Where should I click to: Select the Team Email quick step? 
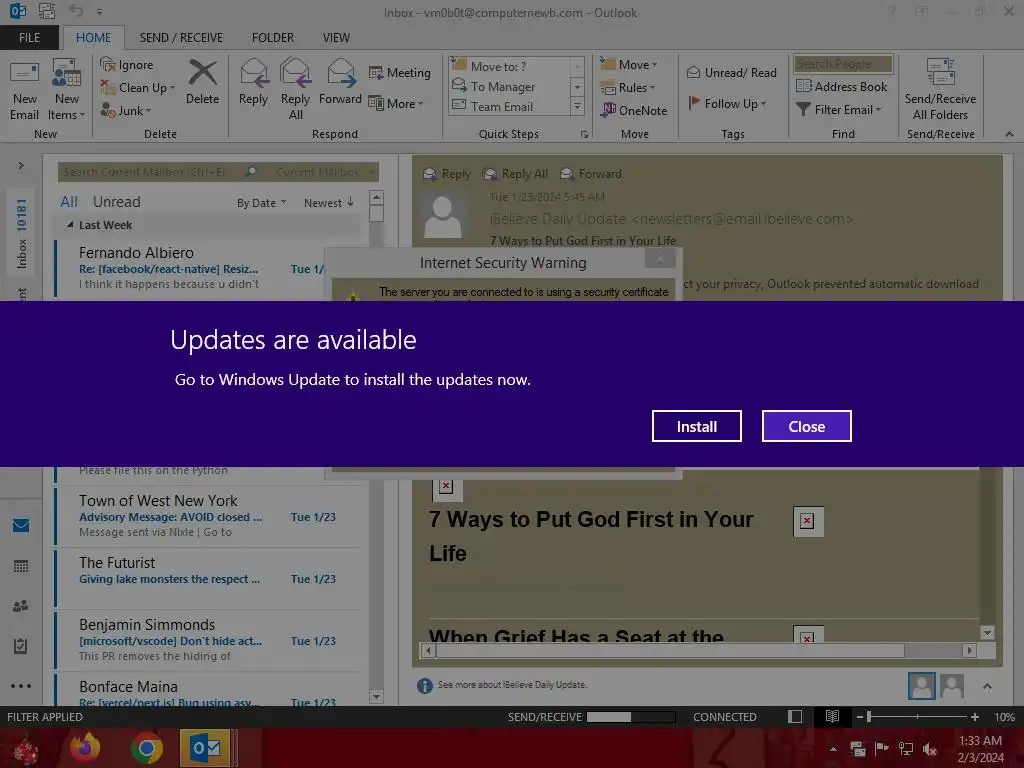pos(509,106)
